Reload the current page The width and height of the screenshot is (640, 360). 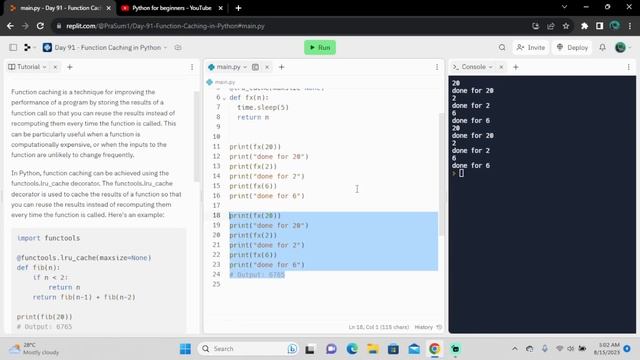click(x=40, y=26)
